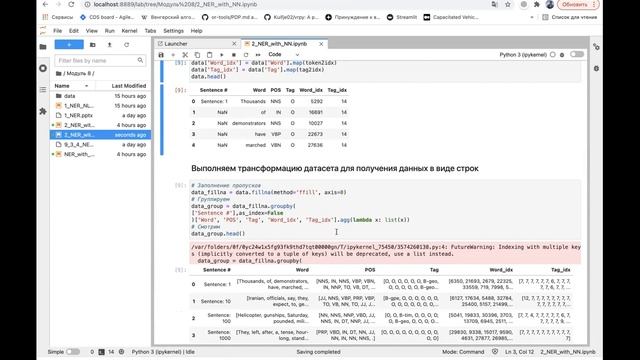This screenshot has height=360, width=640.
Task: Navigate to the Модуль 8 breadcrumb folder
Action: (79, 73)
